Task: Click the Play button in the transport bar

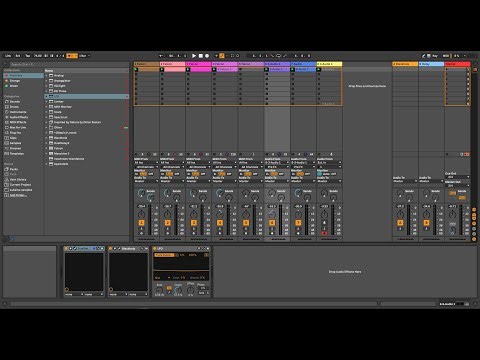Action: click(194, 56)
